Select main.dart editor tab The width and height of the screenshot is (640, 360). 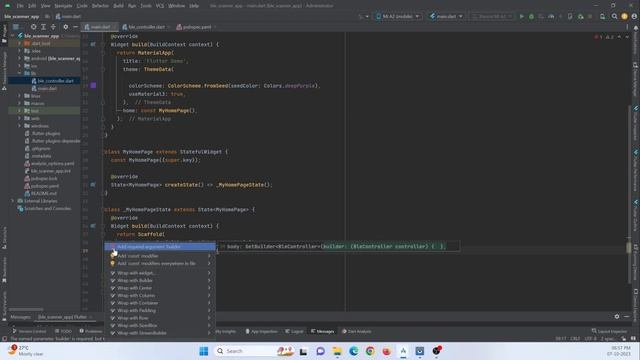point(100,27)
